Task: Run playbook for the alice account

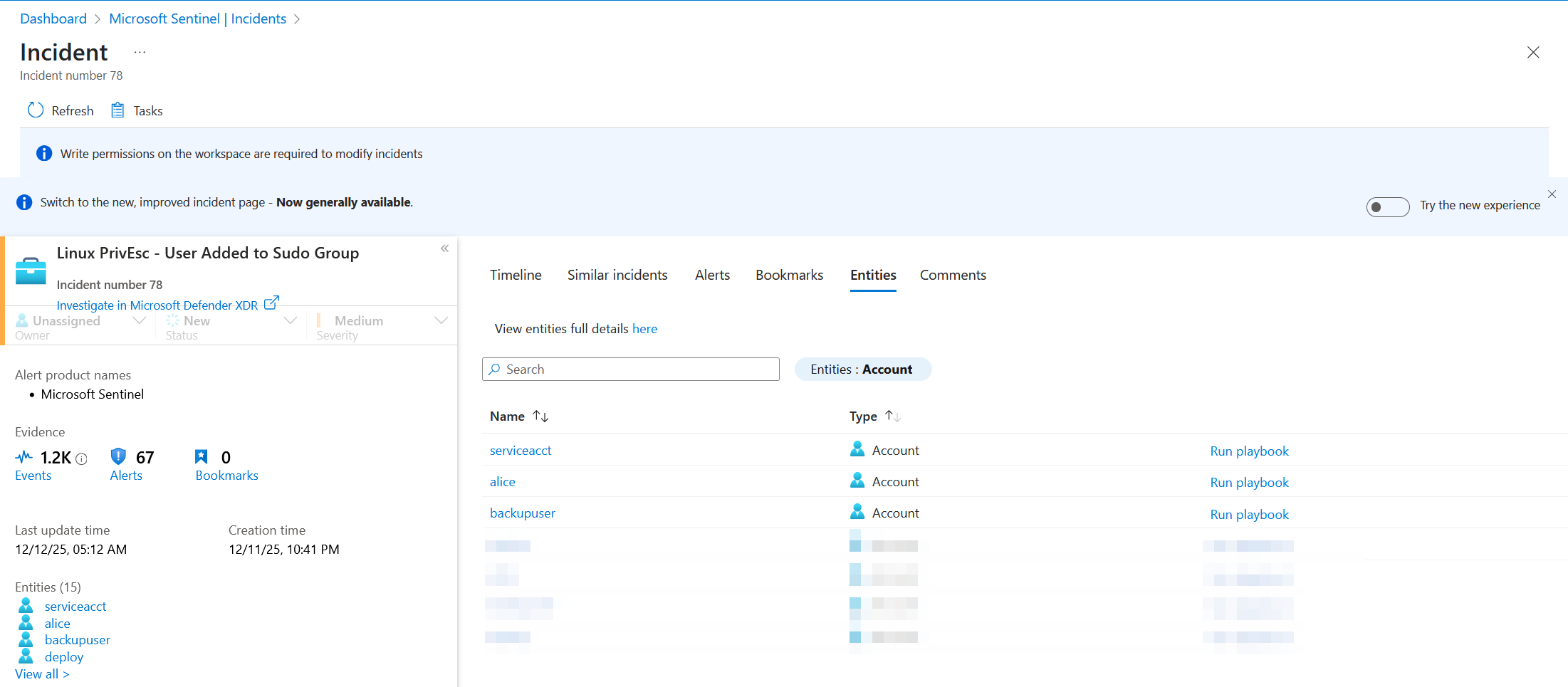Action: 1249,483
